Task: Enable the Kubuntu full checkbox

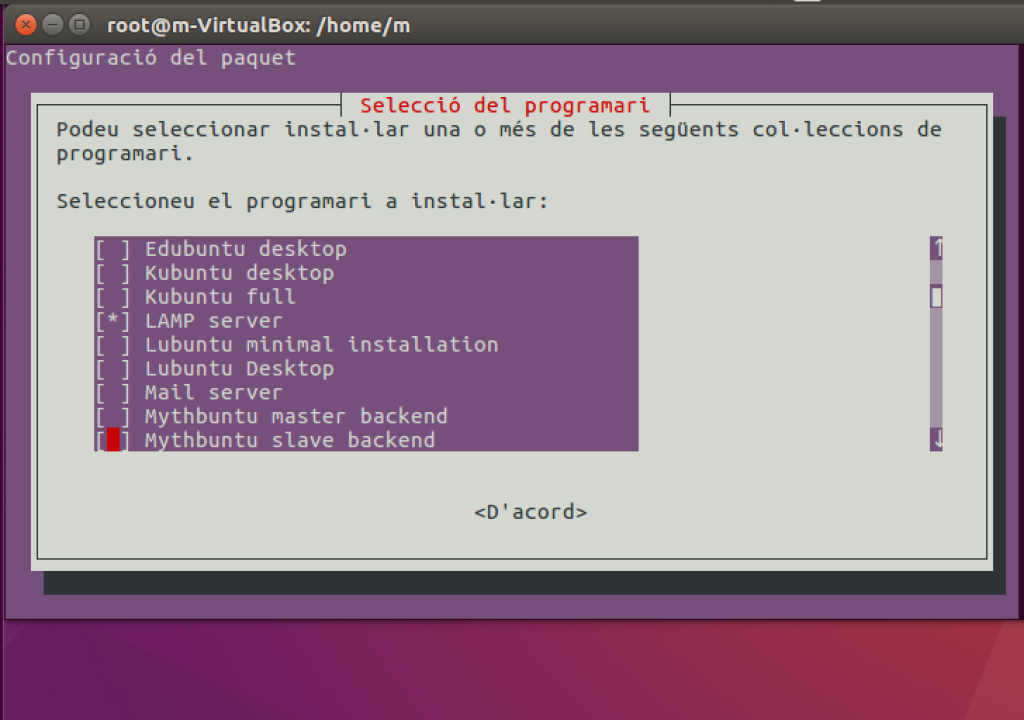Action: 113,297
